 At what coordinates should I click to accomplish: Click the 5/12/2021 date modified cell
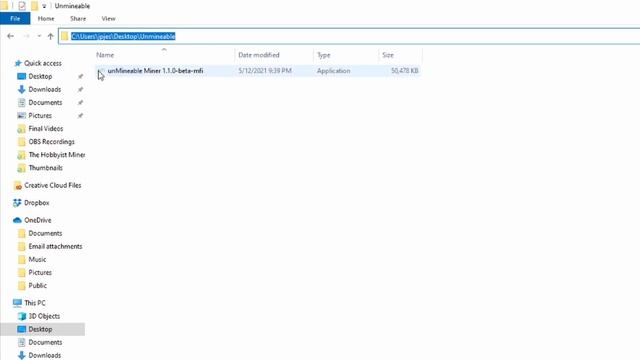[265, 71]
